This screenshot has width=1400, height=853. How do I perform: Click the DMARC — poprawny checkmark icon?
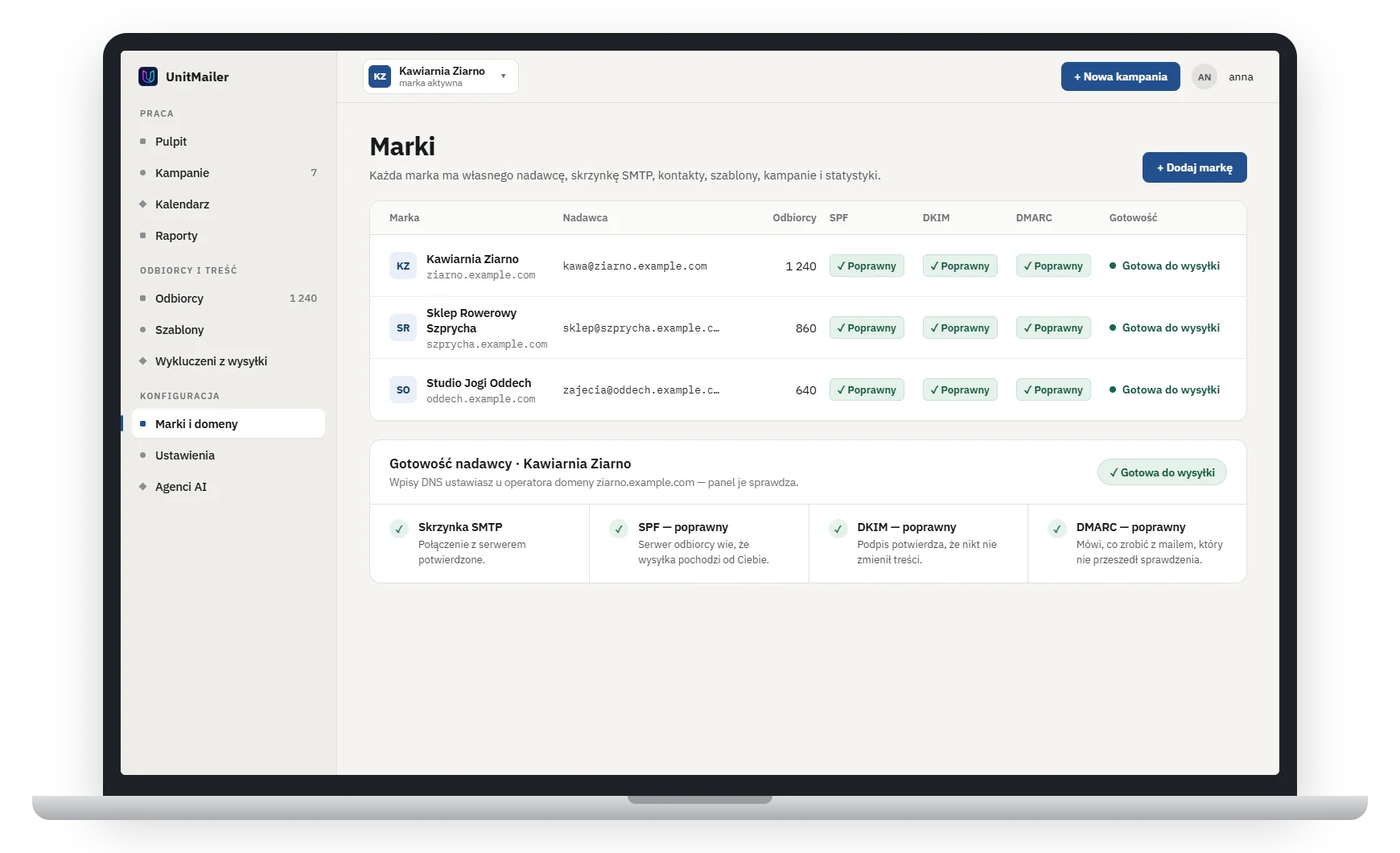click(x=1057, y=529)
